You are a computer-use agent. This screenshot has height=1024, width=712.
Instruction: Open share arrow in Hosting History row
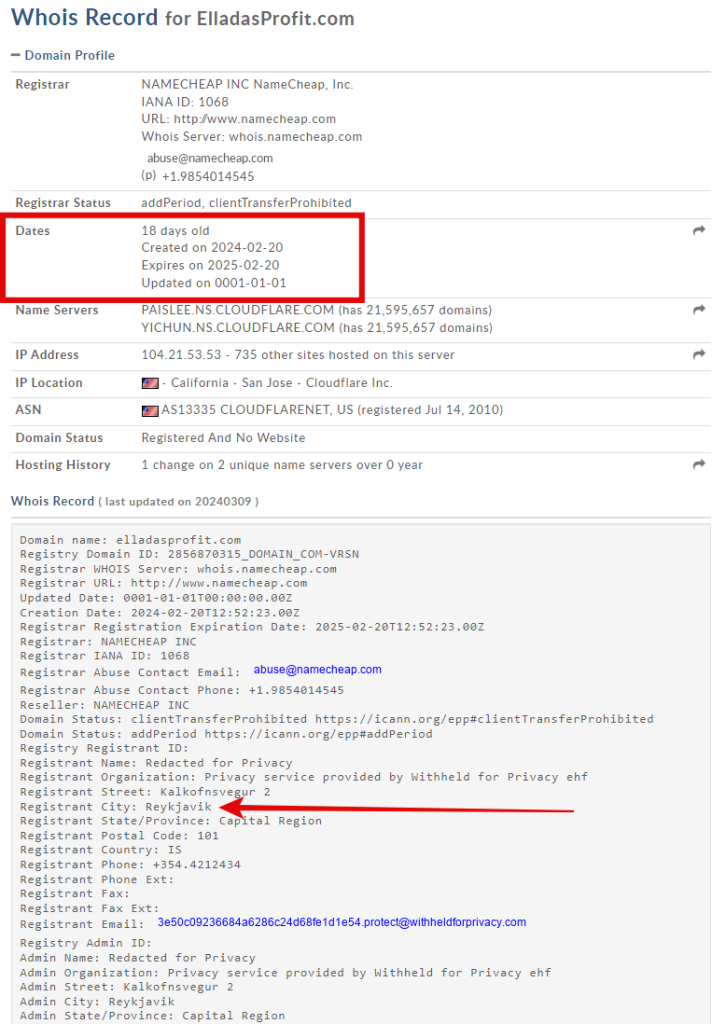click(x=699, y=465)
